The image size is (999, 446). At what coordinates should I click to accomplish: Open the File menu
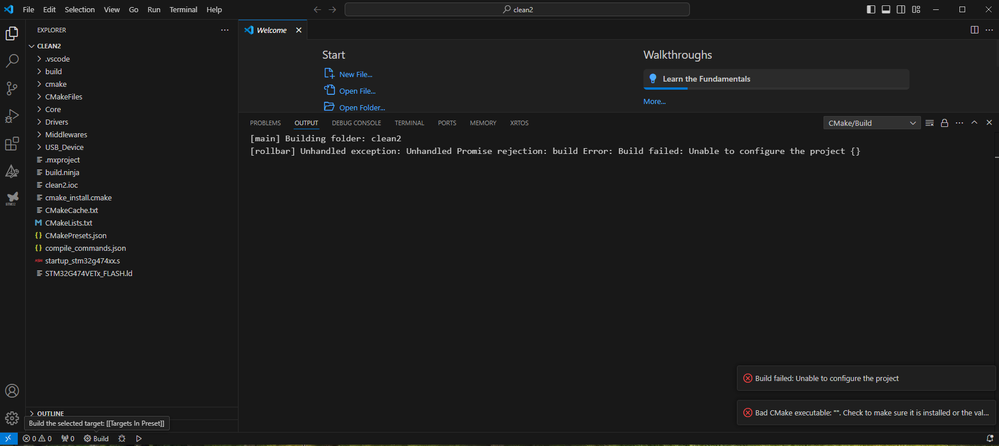coord(29,10)
